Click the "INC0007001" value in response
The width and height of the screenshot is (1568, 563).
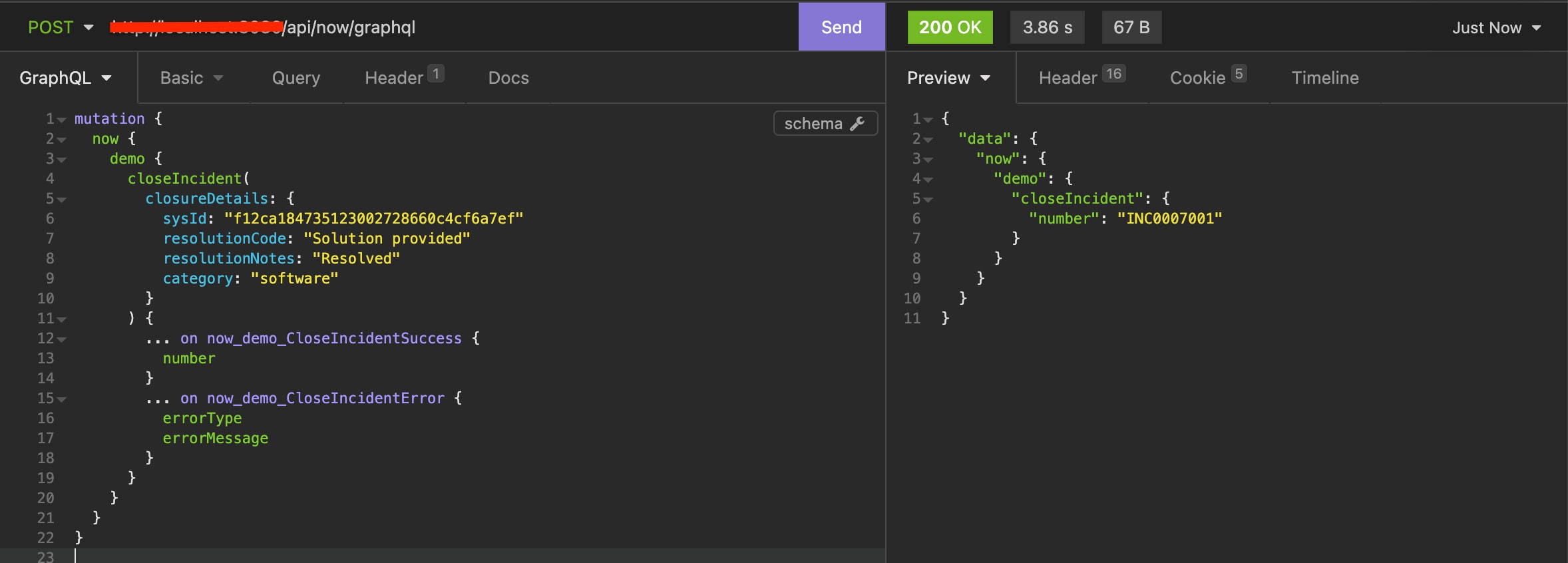pyautogui.click(x=1170, y=218)
